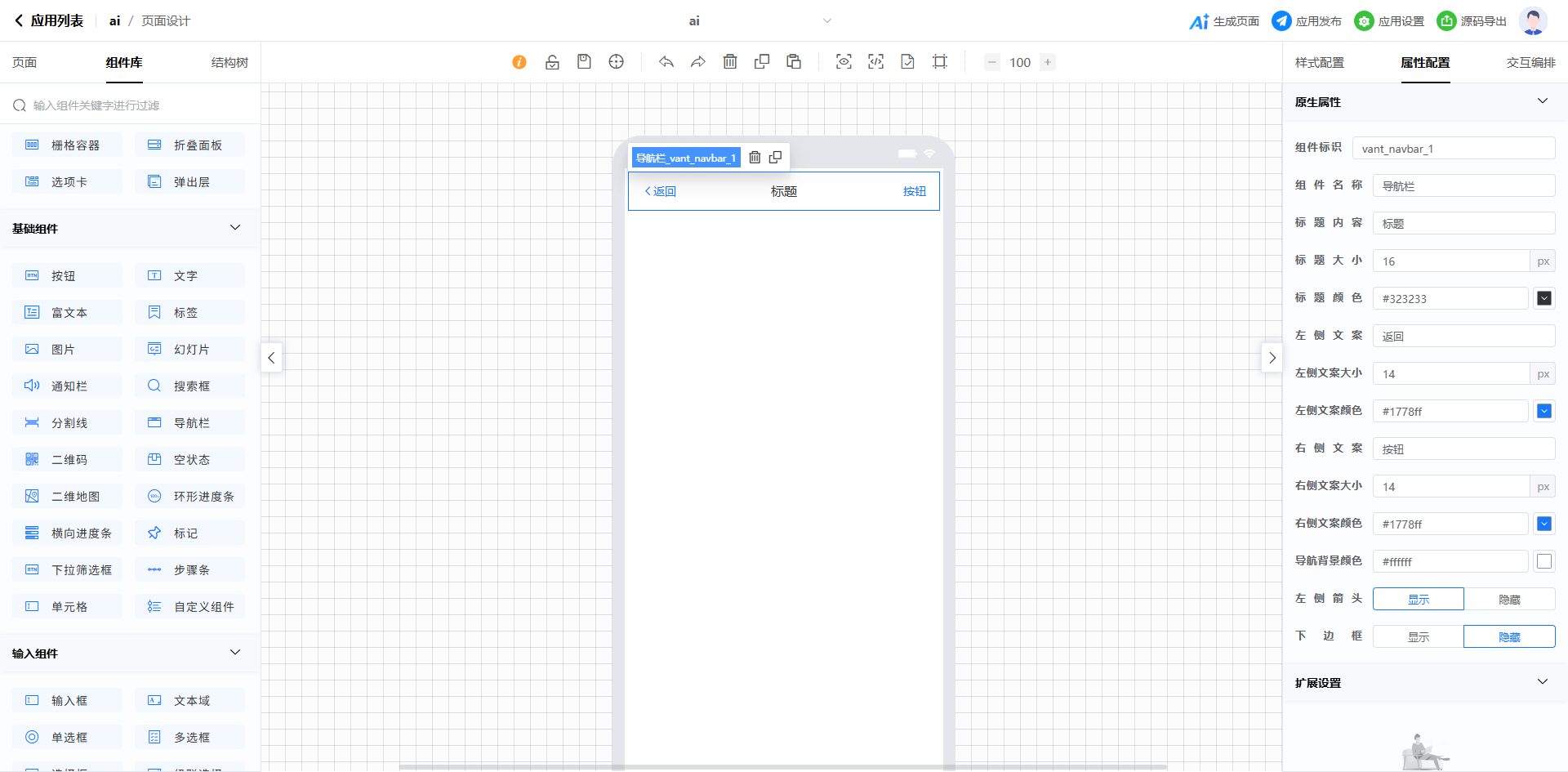Open the 样式配置 tab
The image size is (1568, 772).
pos(1320,63)
